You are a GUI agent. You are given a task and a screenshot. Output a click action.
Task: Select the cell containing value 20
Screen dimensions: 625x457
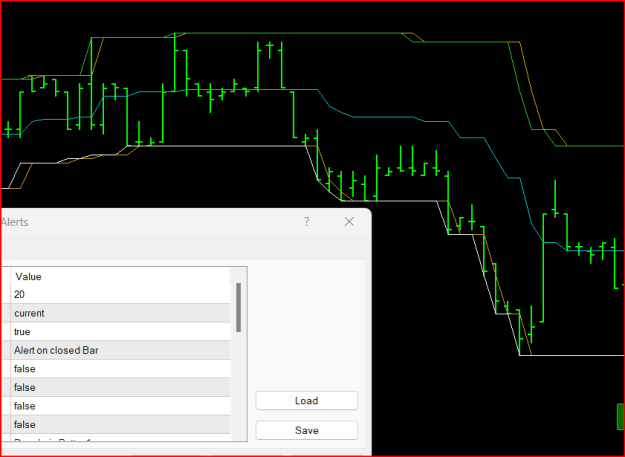click(121, 294)
